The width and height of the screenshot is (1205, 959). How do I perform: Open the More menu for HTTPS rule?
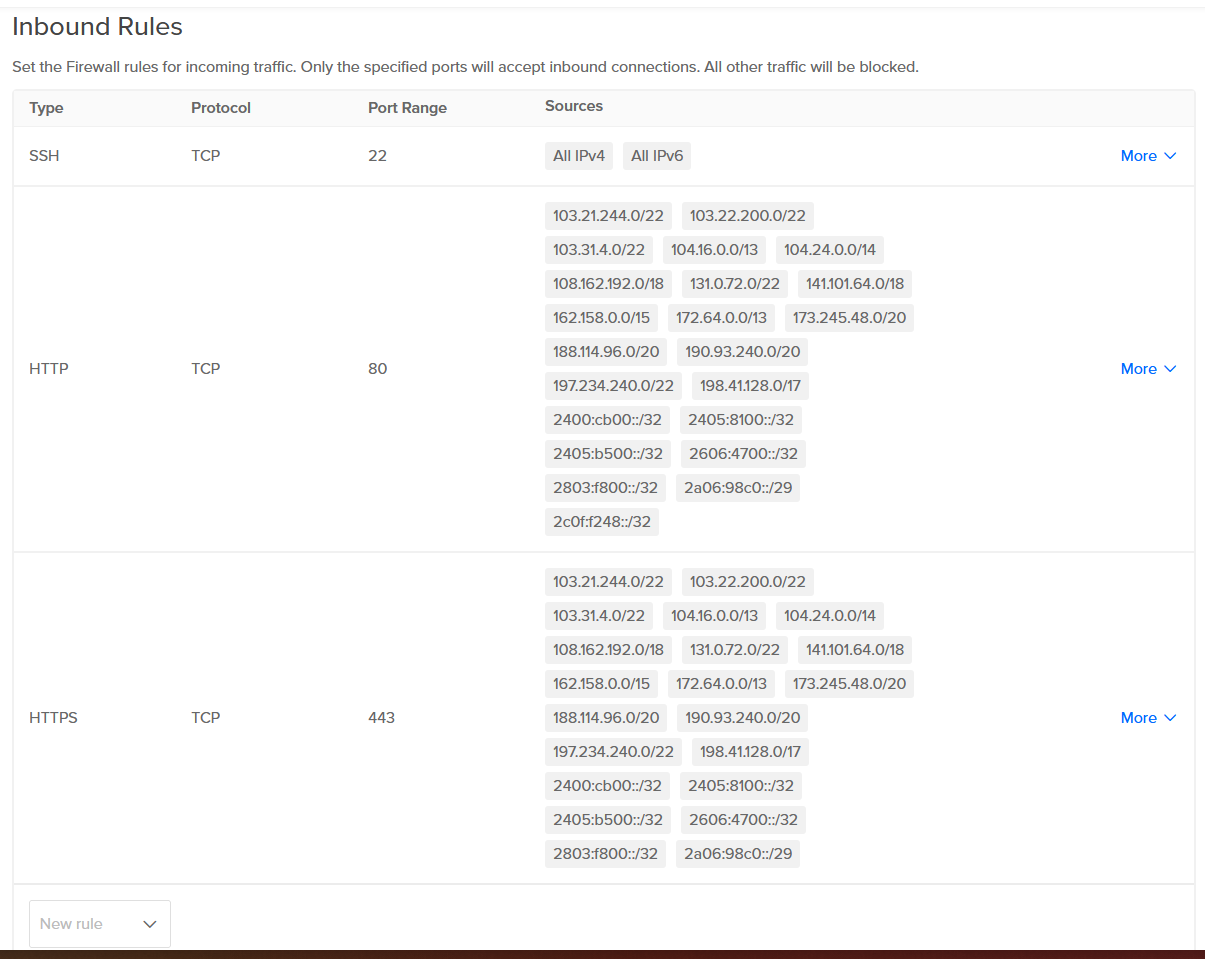tap(1148, 718)
